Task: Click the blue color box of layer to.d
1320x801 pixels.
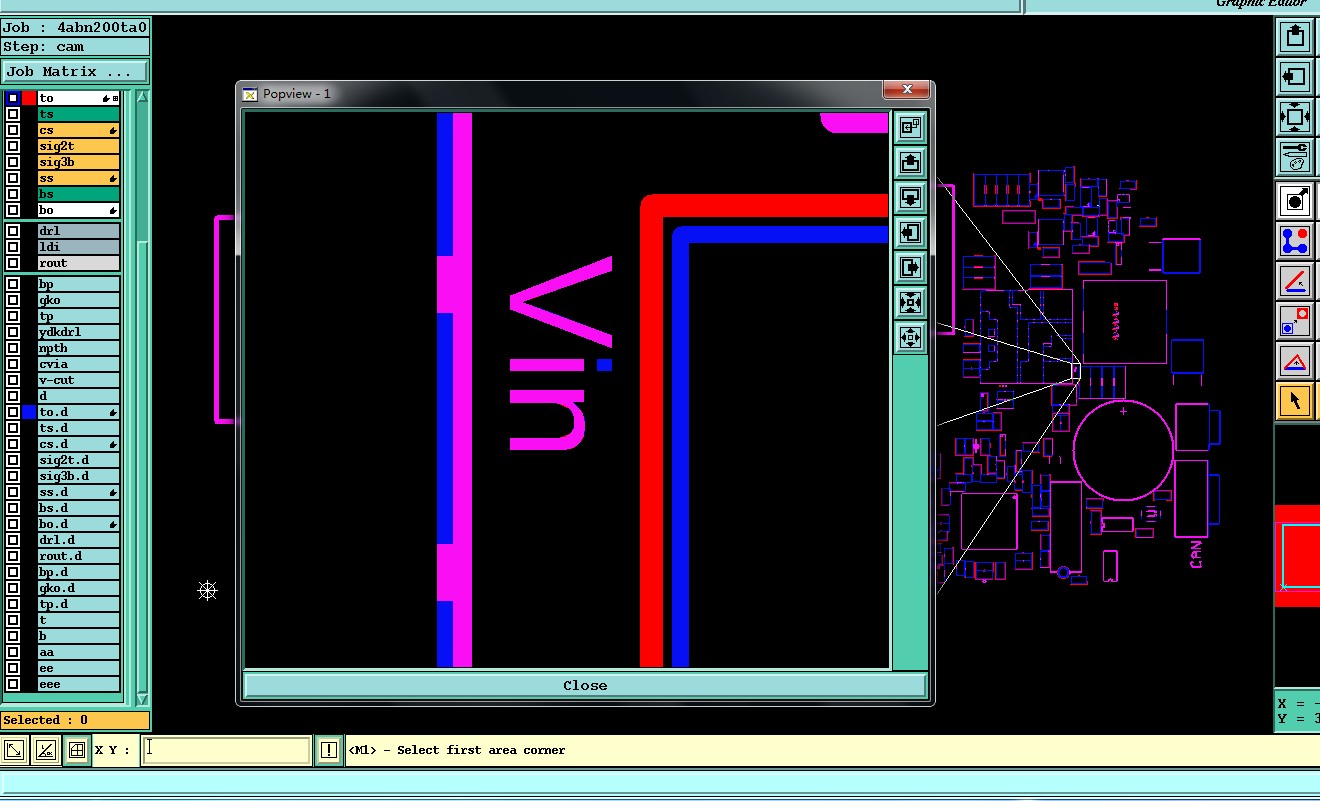Action: pos(29,412)
